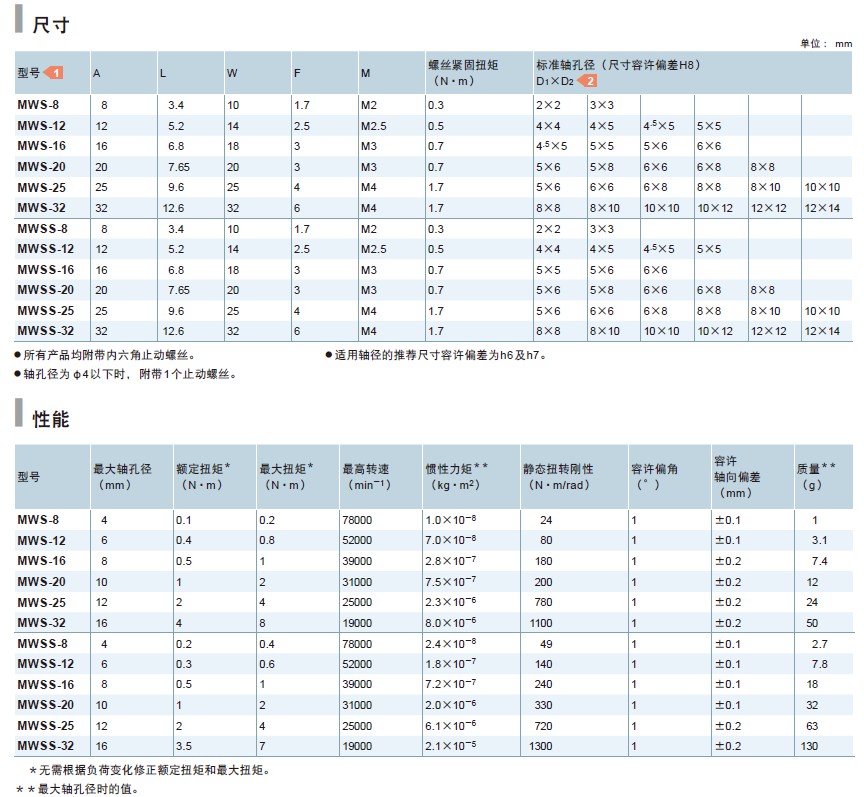Click stiffness value 49 in the MWSS-8 row

tap(546, 644)
